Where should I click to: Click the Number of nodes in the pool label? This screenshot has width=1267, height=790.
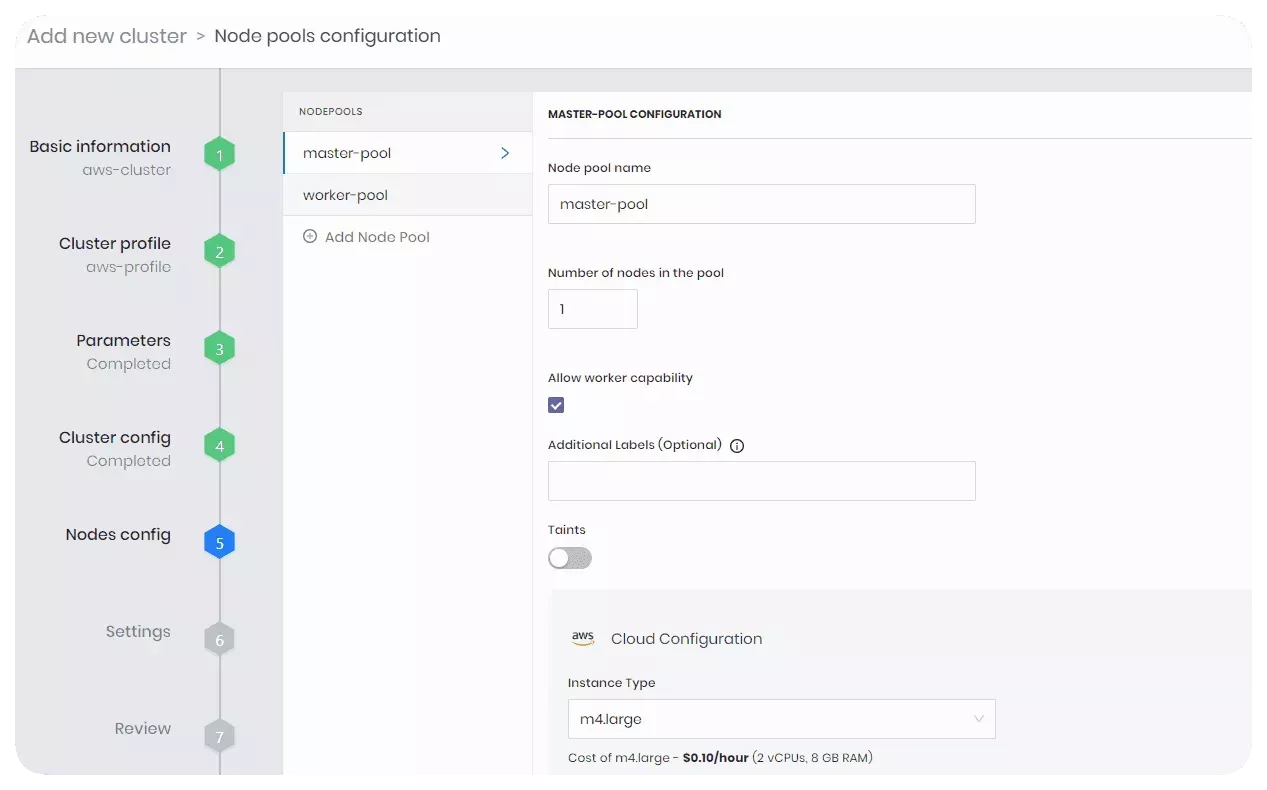click(636, 273)
